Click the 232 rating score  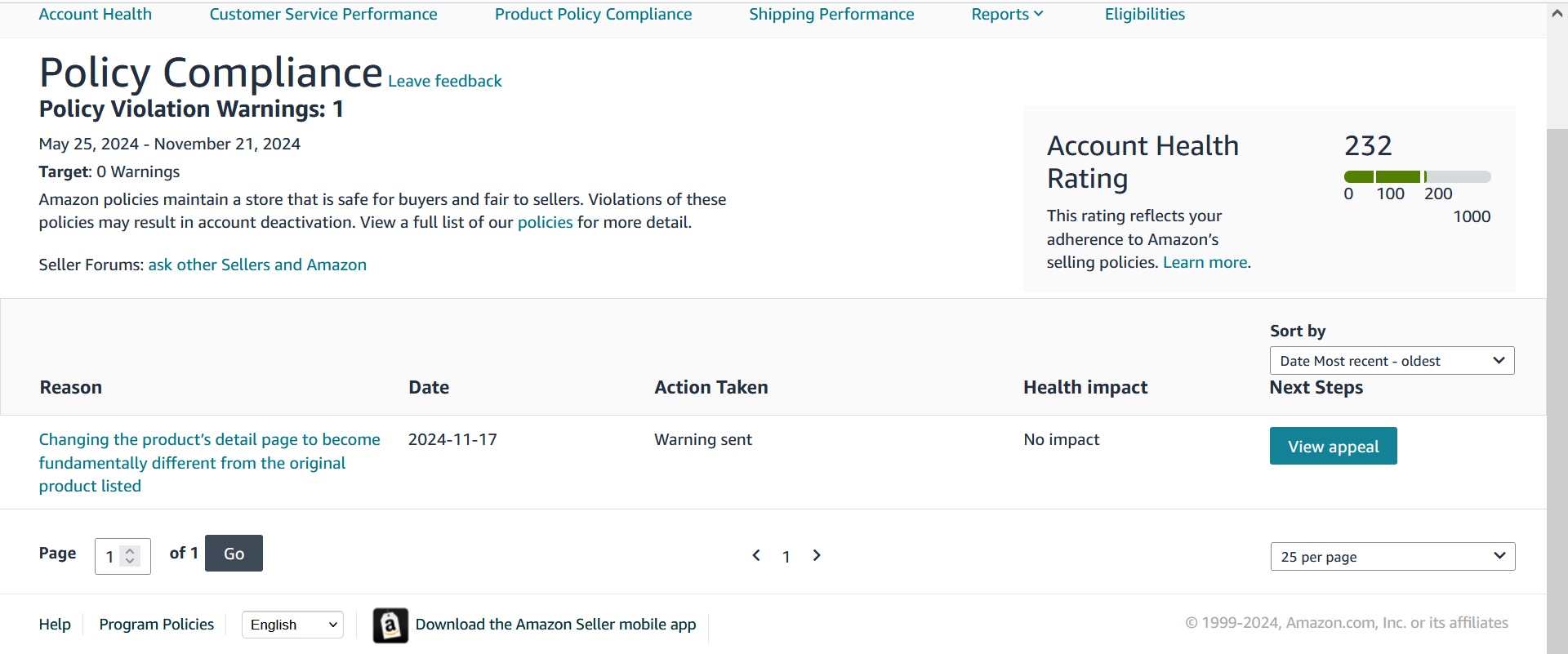pyautogui.click(x=1368, y=145)
